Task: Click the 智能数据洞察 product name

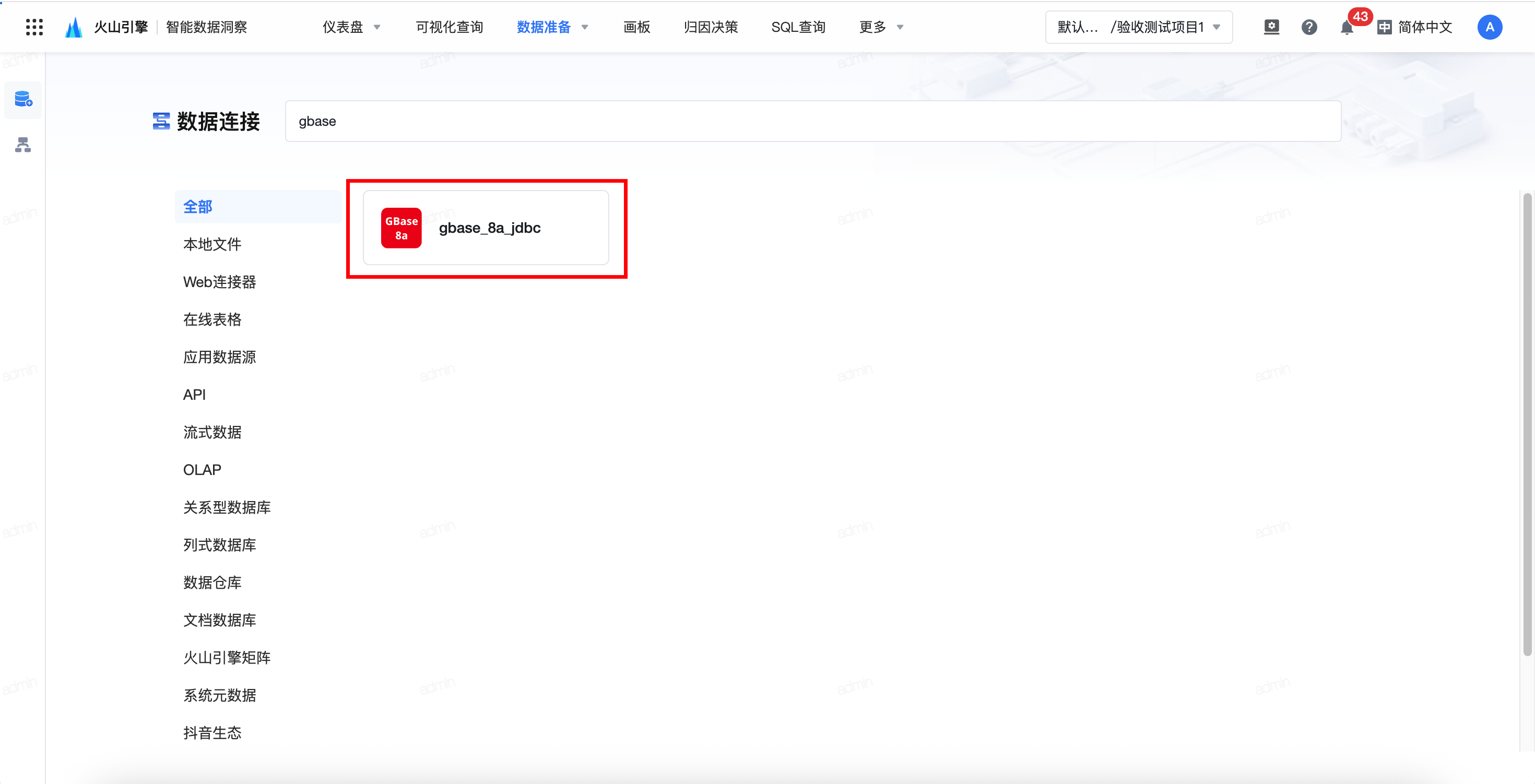Action: coord(206,27)
